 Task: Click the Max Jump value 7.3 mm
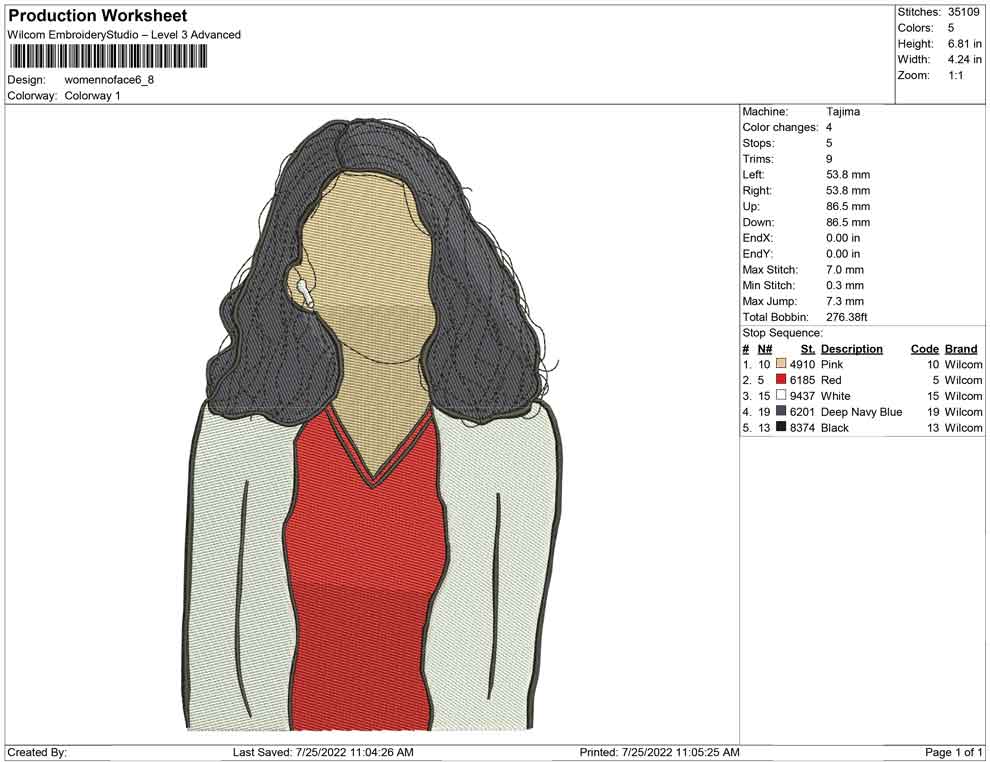tap(845, 301)
